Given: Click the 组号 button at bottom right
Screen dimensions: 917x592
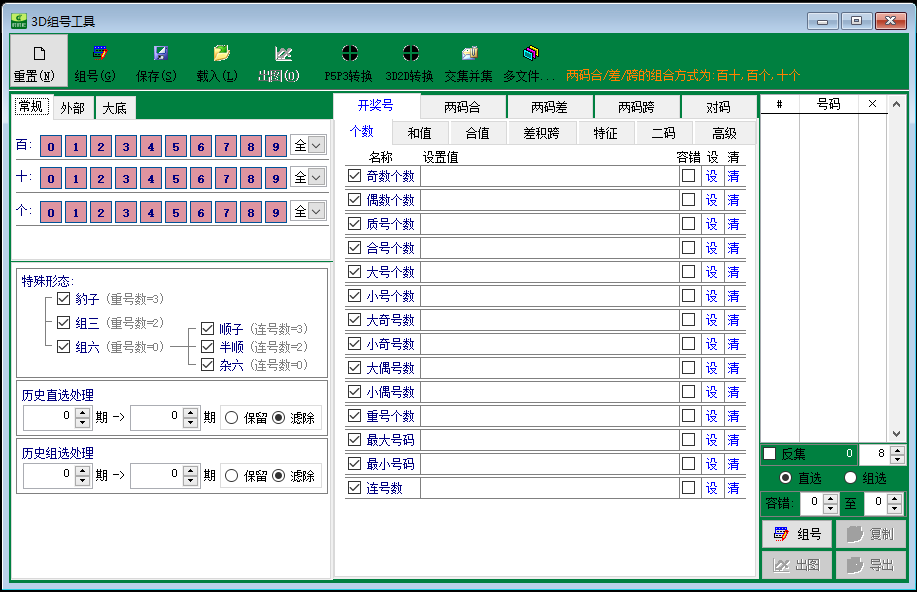Looking at the screenshot, I should point(797,535).
